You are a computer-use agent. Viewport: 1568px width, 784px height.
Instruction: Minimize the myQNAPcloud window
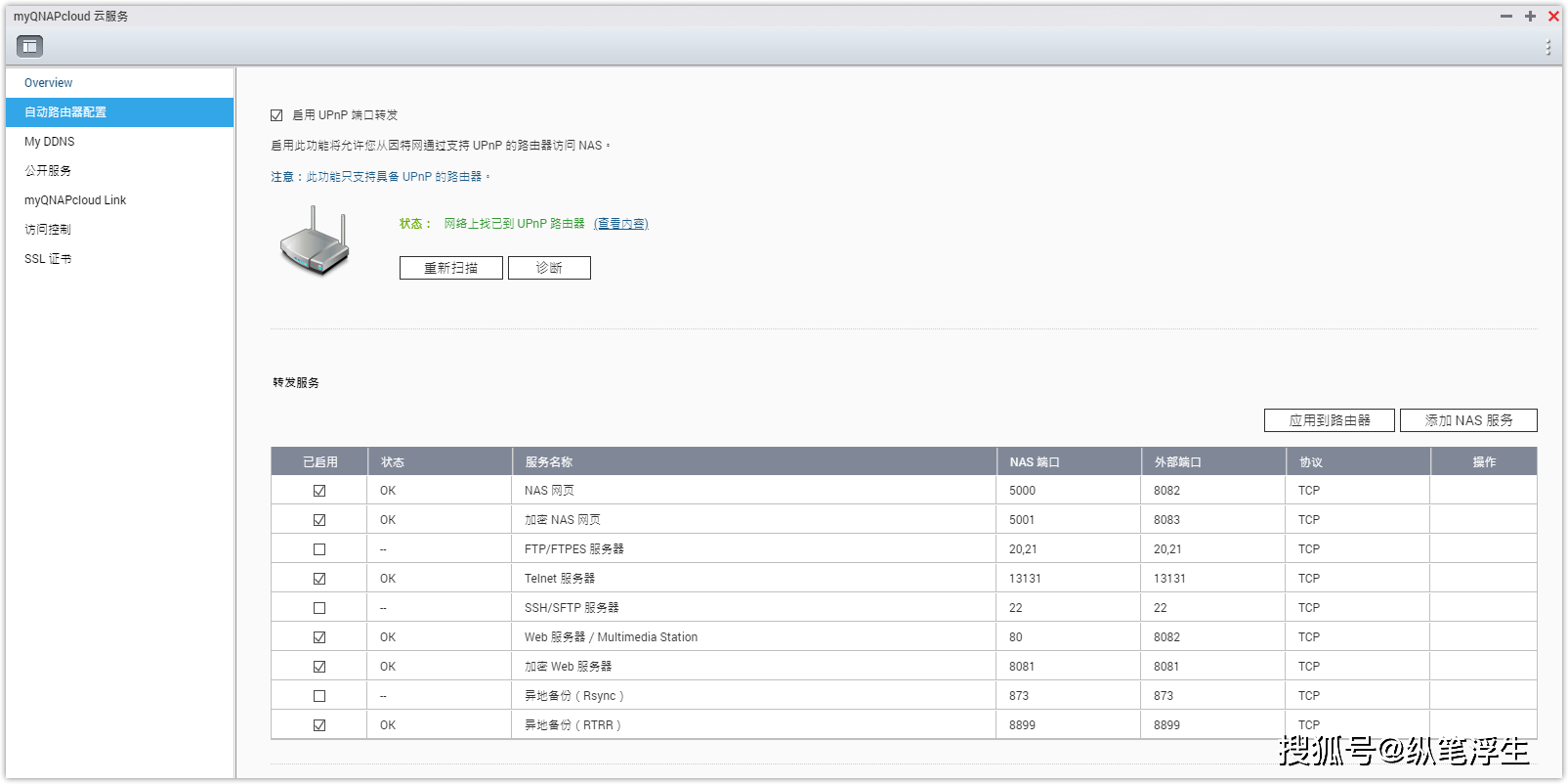[x=1505, y=17]
